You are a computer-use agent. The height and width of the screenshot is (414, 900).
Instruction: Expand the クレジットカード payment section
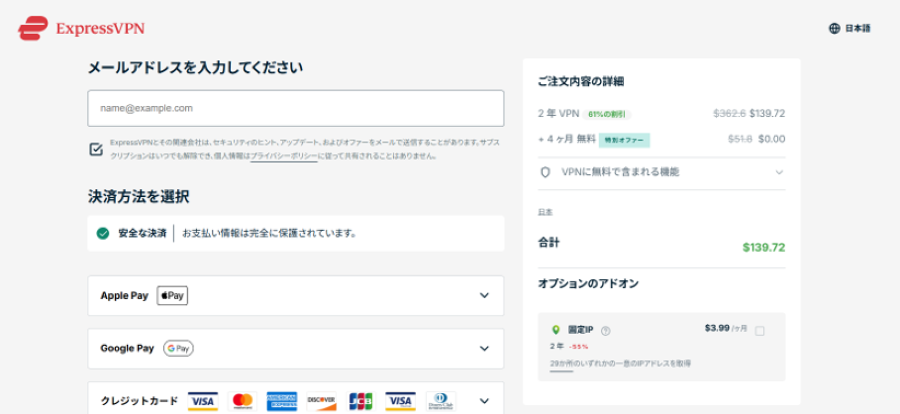pos(484,401)
